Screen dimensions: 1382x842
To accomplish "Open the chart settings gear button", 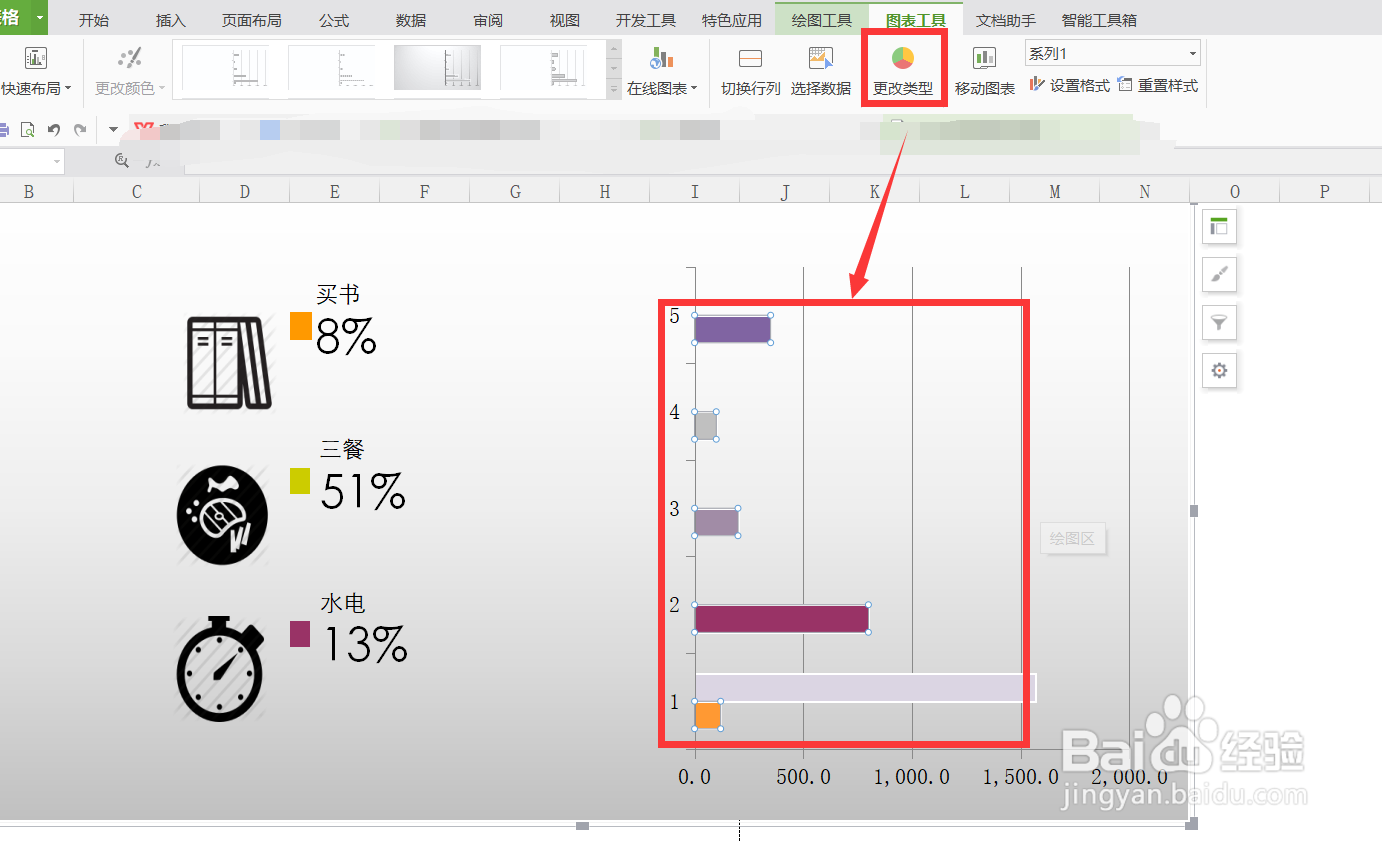I will tap(1219, 370).
